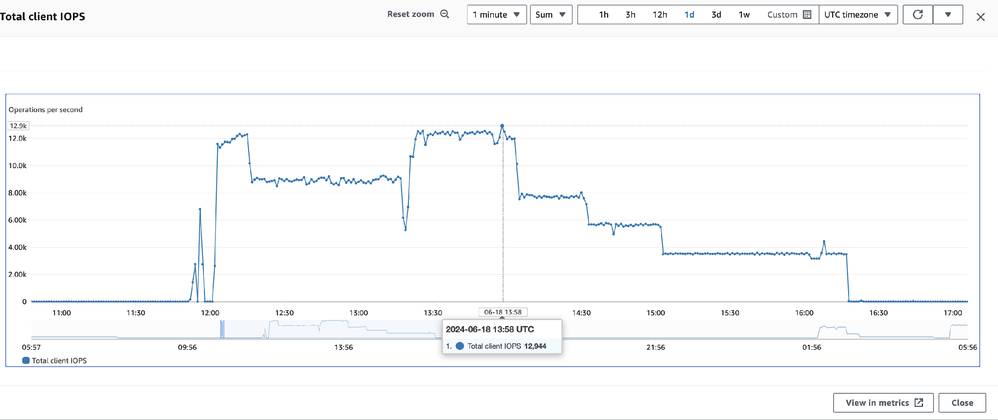This screenshot has width=998, height=420.
Task: Click the 12,944 peak data point
Action: (502, 126)
